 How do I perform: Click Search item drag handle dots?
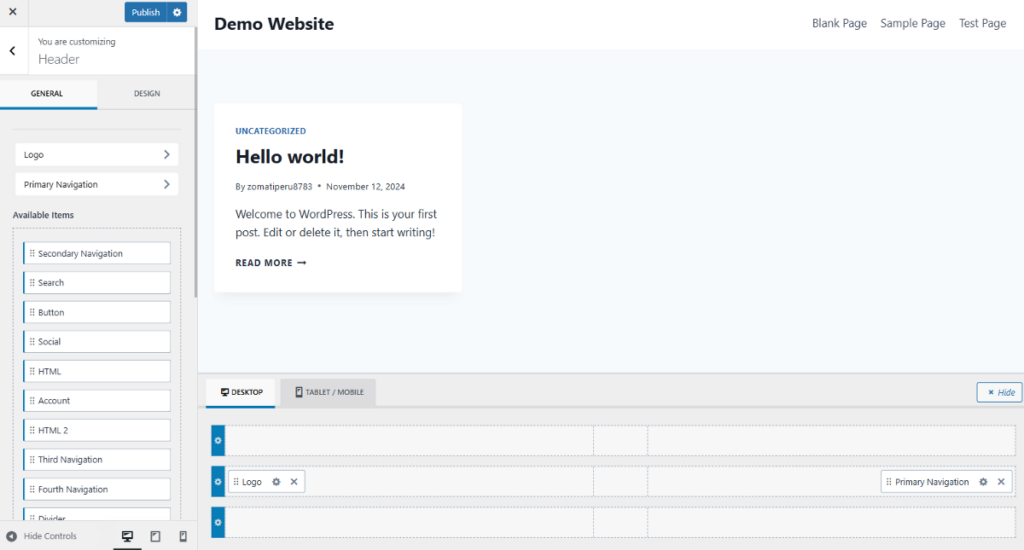pos(32,283)
